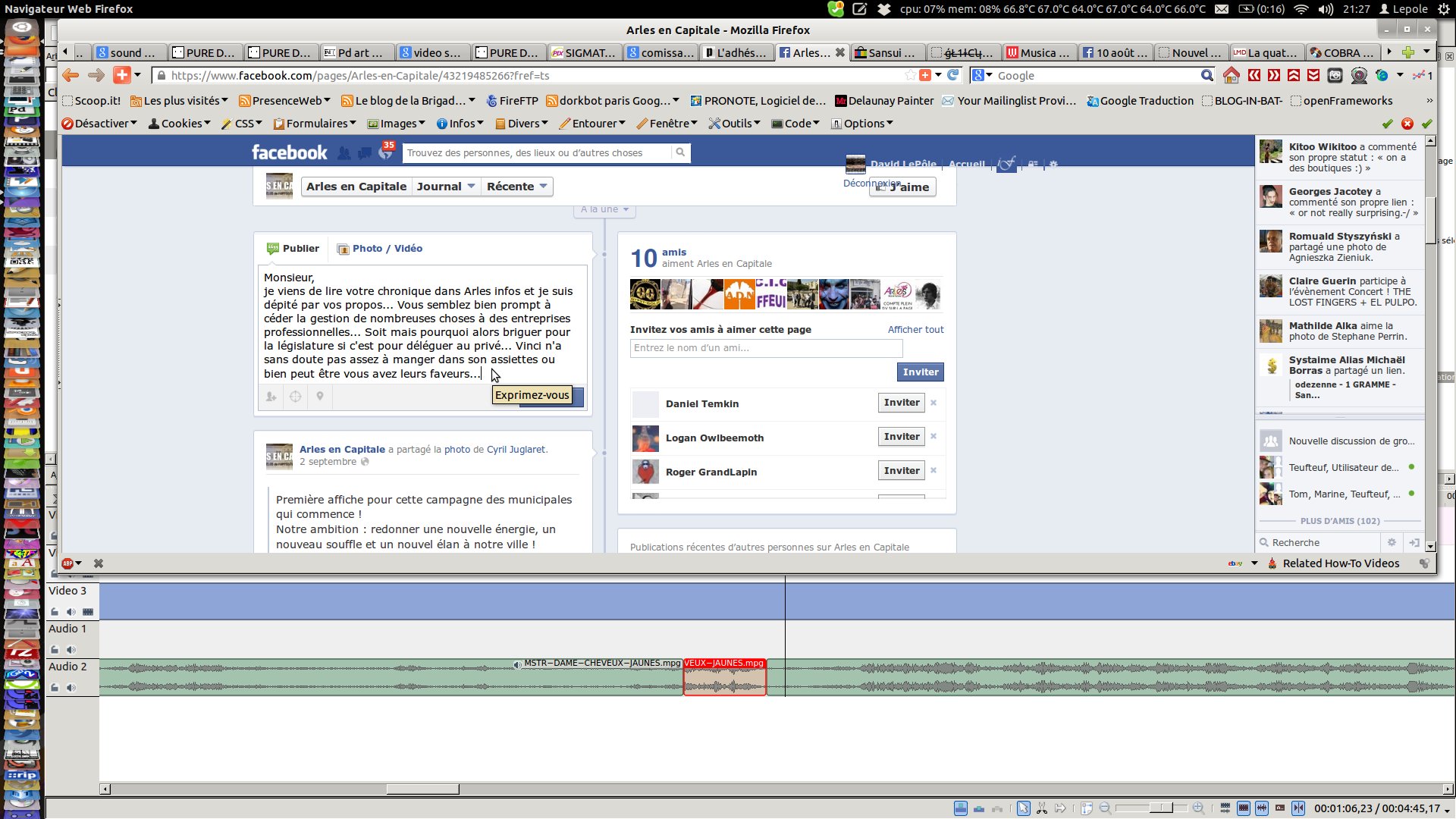
Task: Open the Récente dropdown
Action: (x=517, y=187)
